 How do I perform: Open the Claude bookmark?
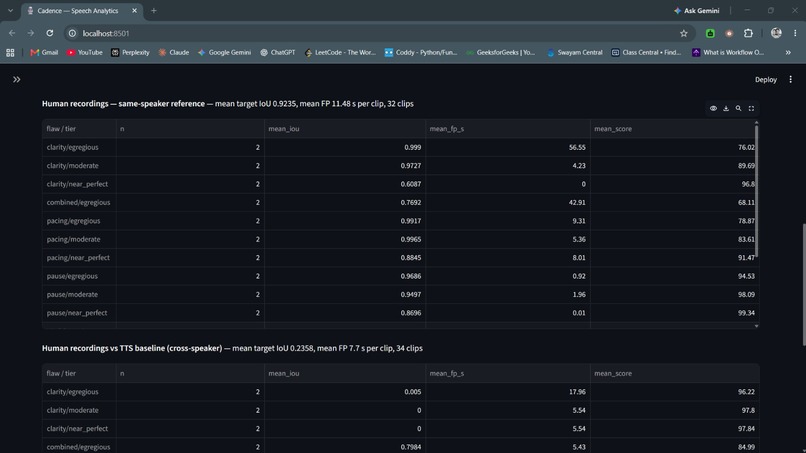click(x=174, y=52)
